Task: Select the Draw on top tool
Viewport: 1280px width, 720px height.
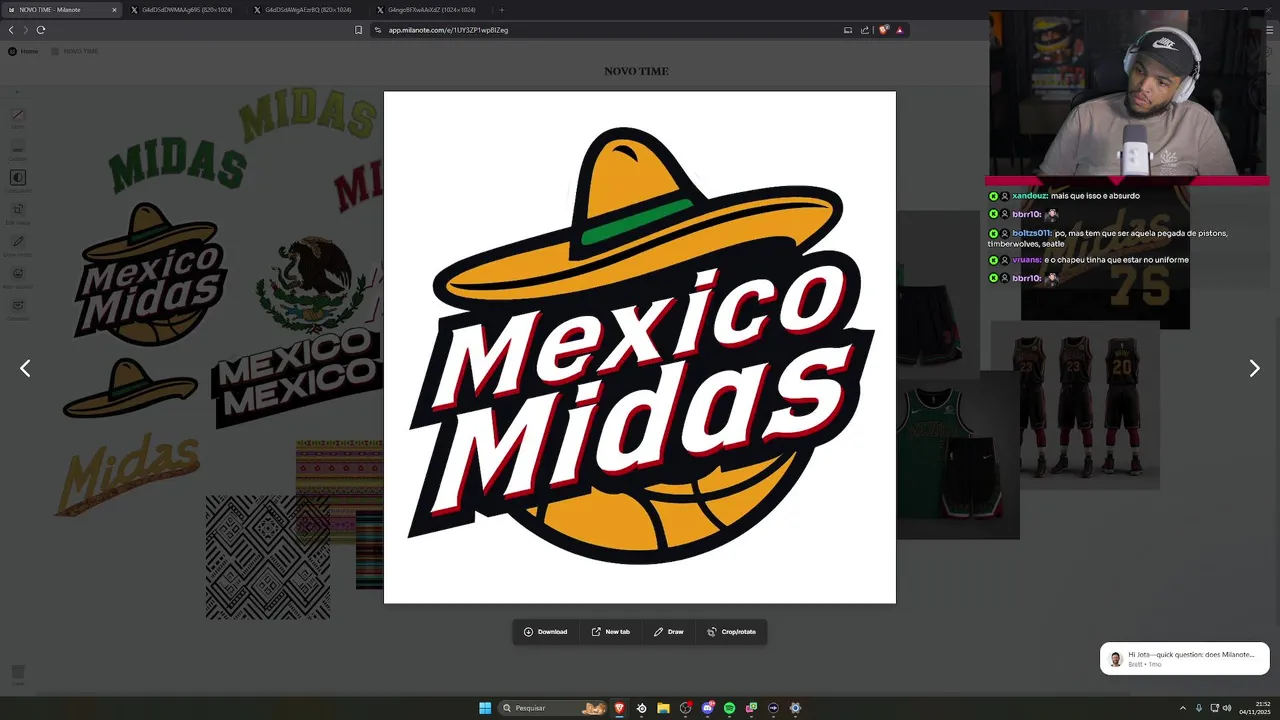Action: 18,244
